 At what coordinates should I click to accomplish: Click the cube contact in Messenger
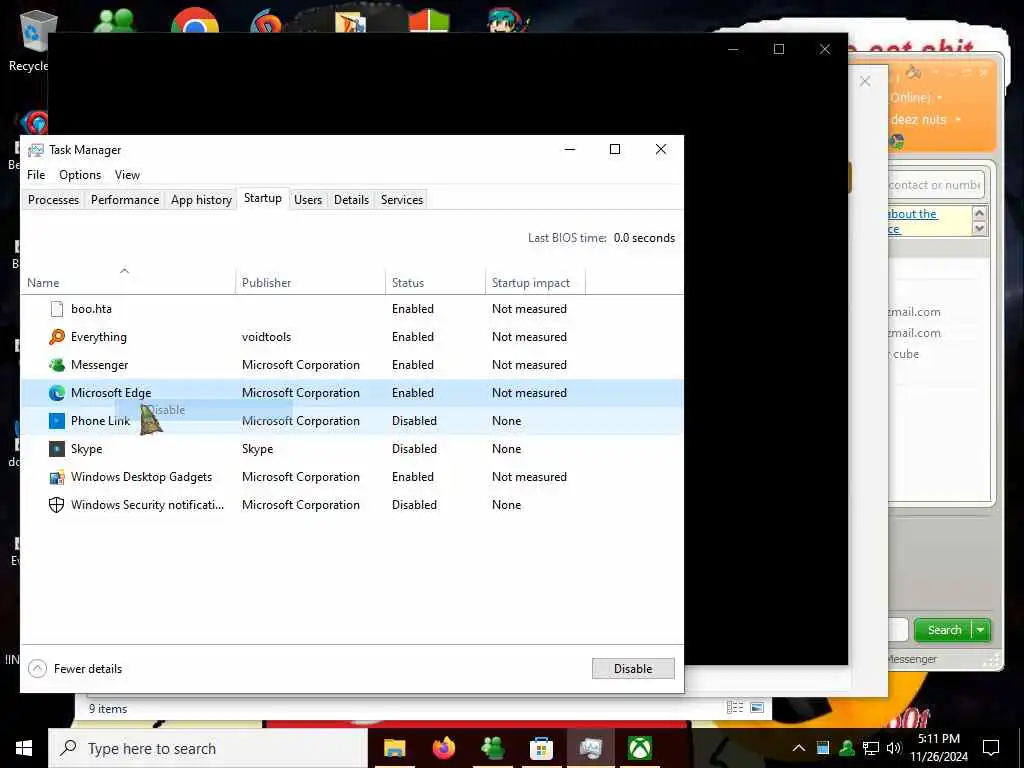pyautogui.click(x=906, y=354)
